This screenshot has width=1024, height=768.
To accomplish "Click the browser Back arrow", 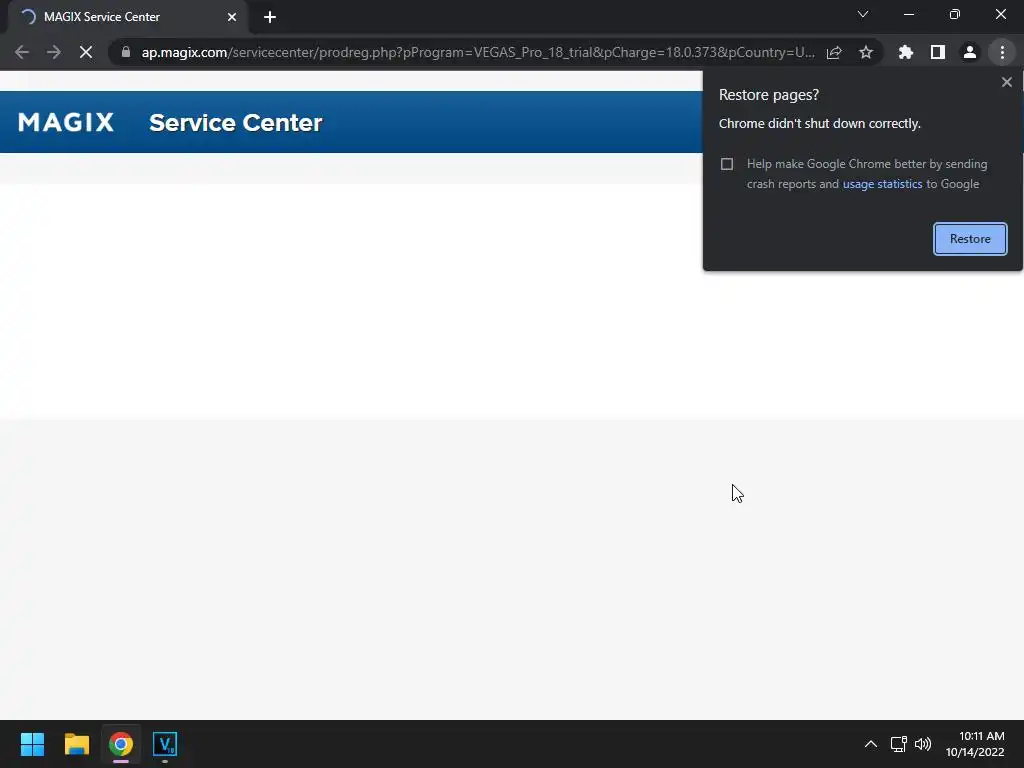I will 22,52.
